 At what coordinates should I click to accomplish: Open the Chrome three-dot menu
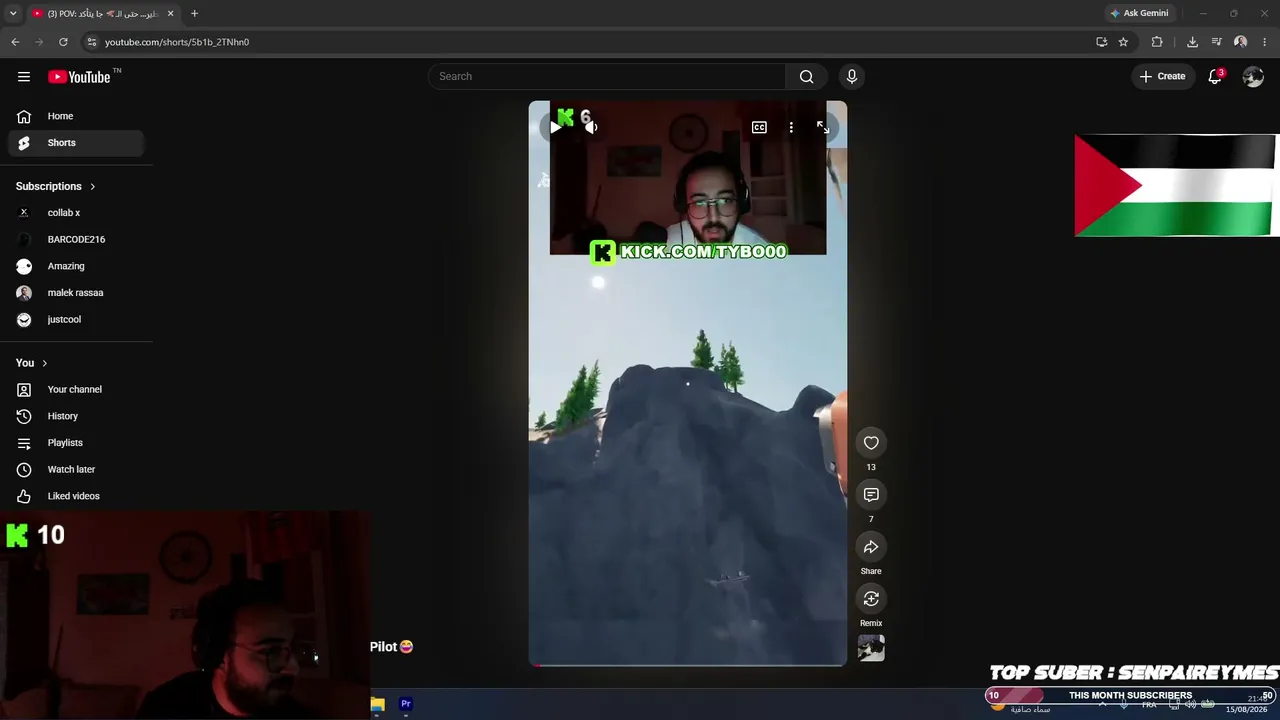[1265, 42]
